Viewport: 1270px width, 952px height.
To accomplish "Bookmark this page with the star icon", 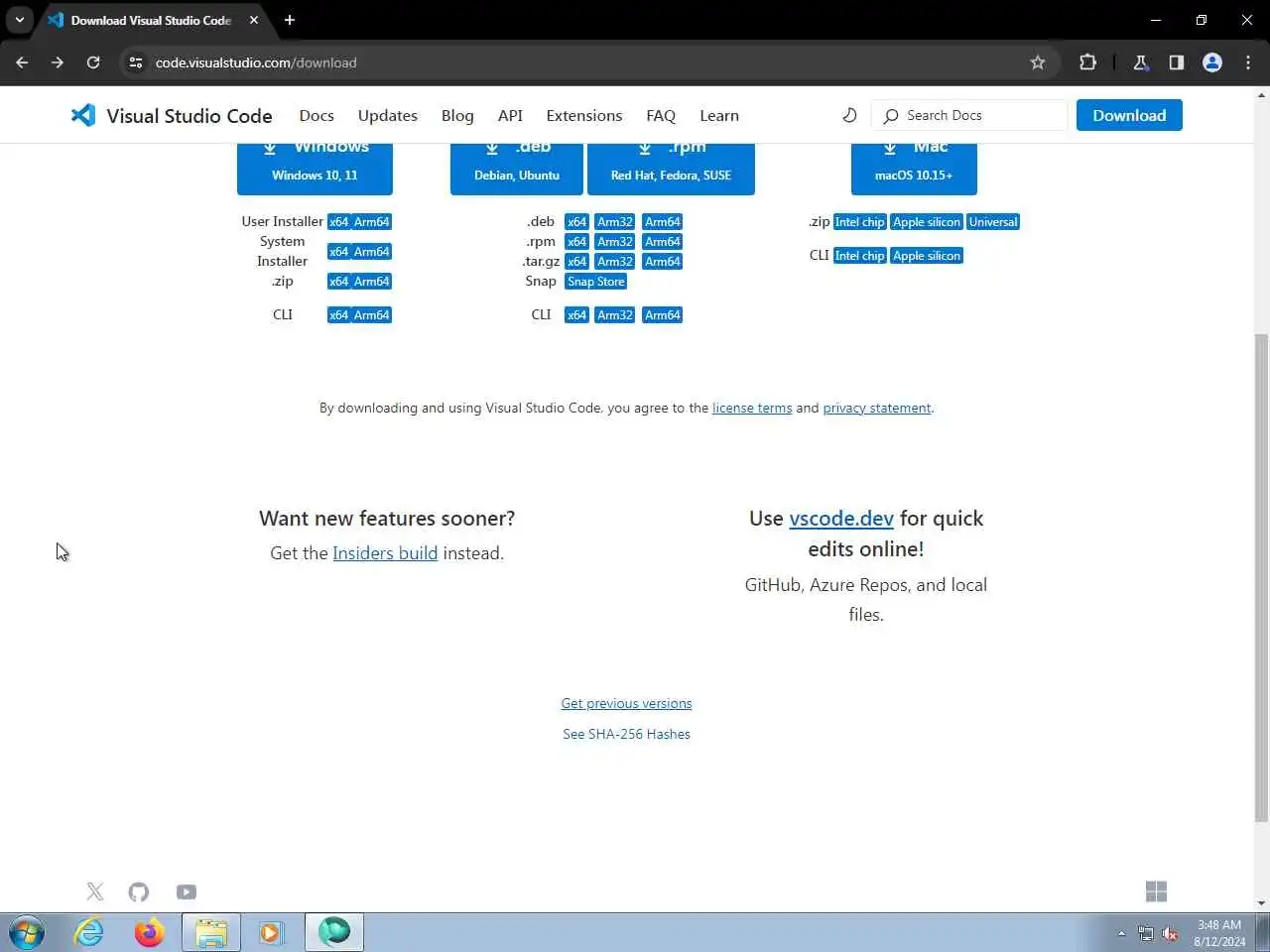I will tap(1038, 62).
